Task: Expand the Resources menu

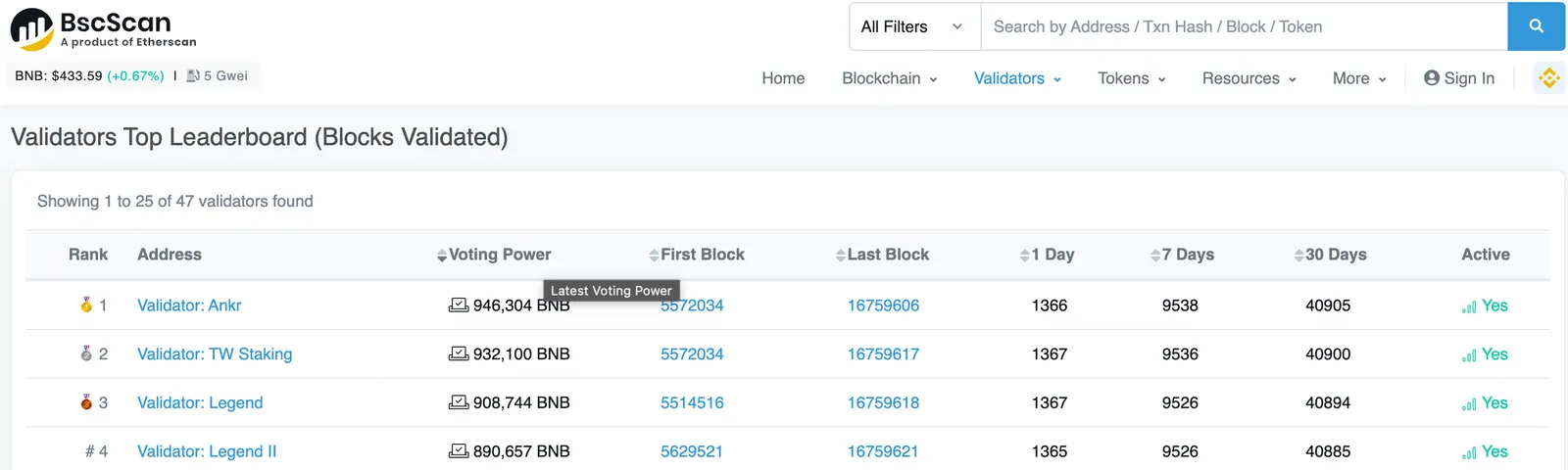Action: 1249,78
